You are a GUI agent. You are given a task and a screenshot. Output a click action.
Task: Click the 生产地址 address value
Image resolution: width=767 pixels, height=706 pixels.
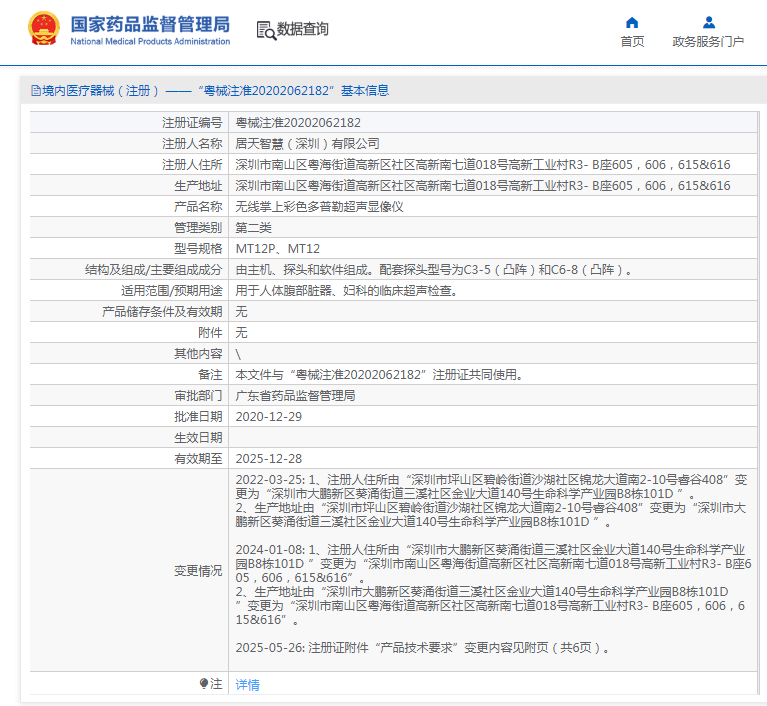click(x=483, y=185)
